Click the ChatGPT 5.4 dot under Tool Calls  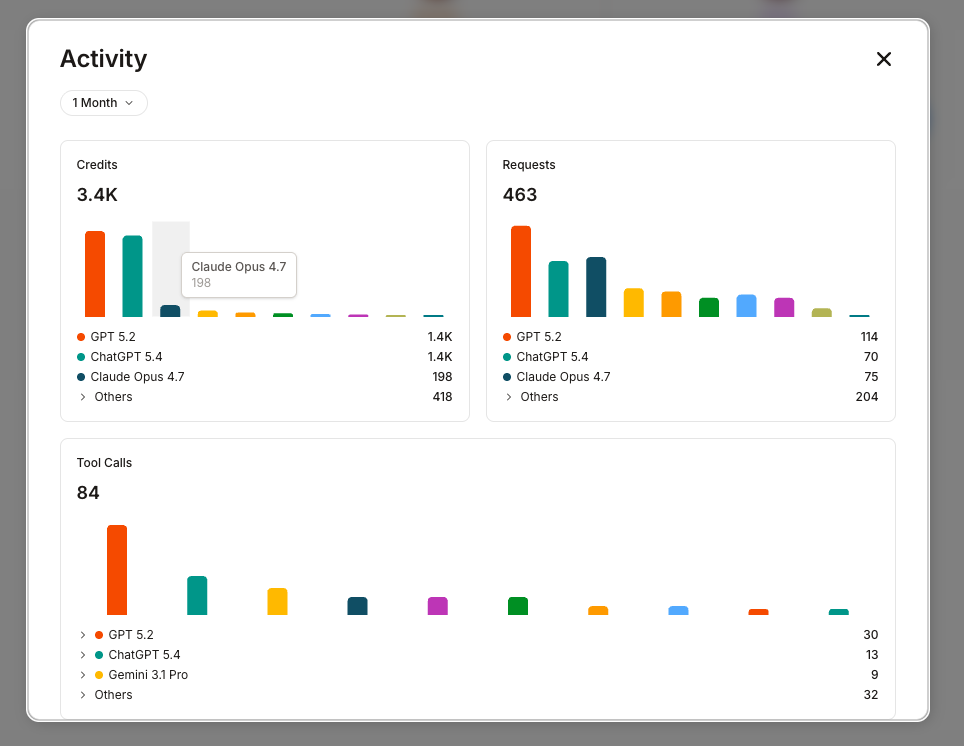[x=97, y=655]
